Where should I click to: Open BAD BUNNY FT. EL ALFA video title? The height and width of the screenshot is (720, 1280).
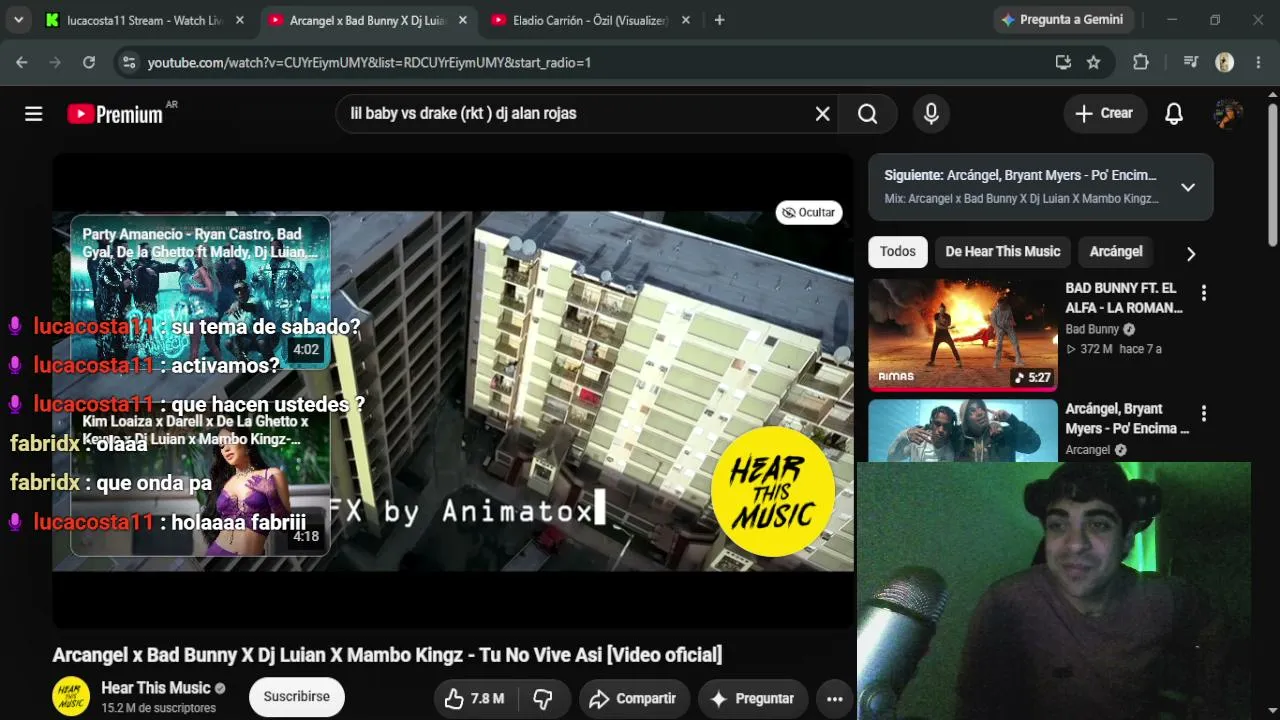coord(1124,298)
